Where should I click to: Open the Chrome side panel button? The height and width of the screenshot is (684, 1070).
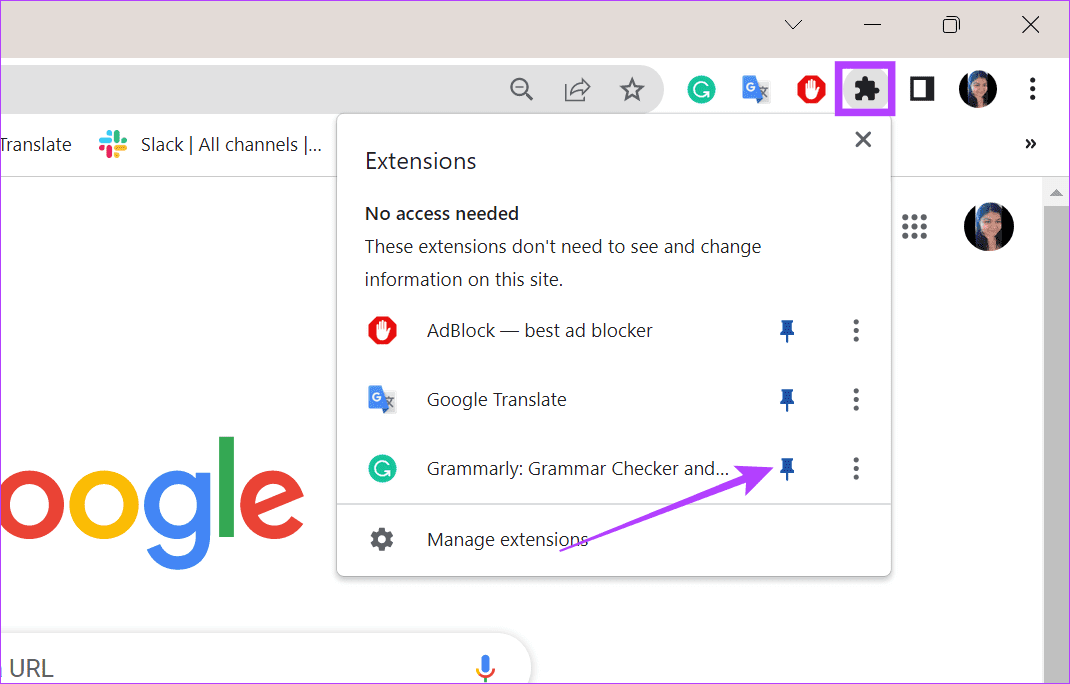[x=921, y=89]
